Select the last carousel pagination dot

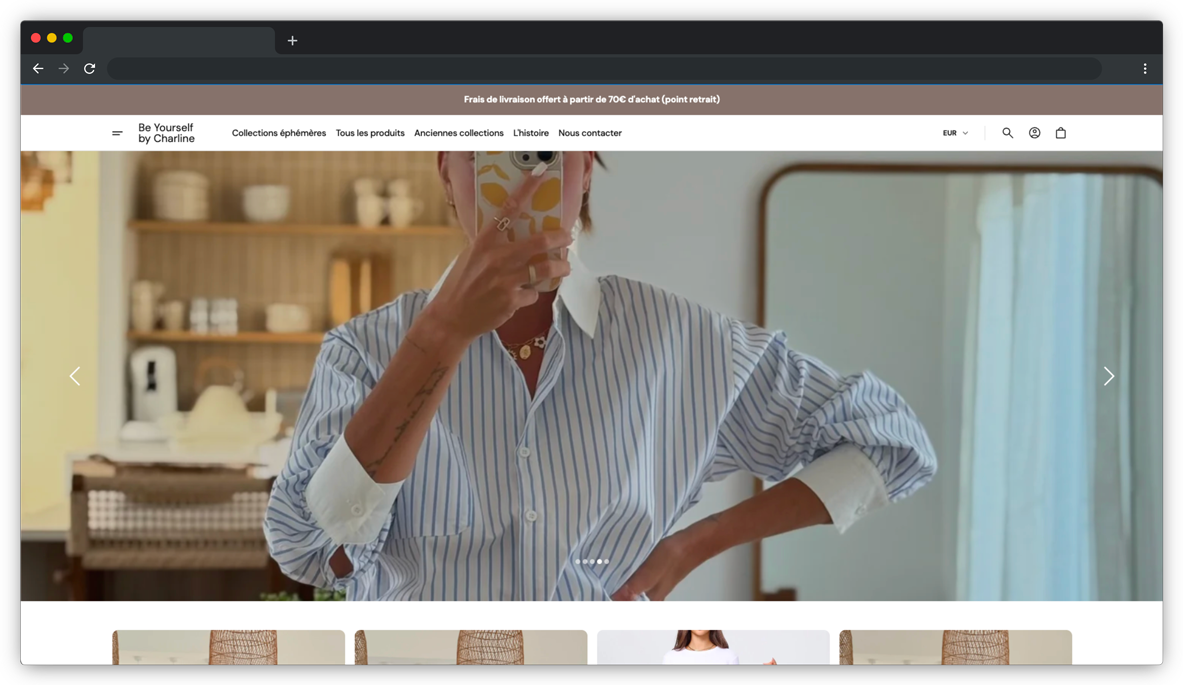[x=607, y=562]
